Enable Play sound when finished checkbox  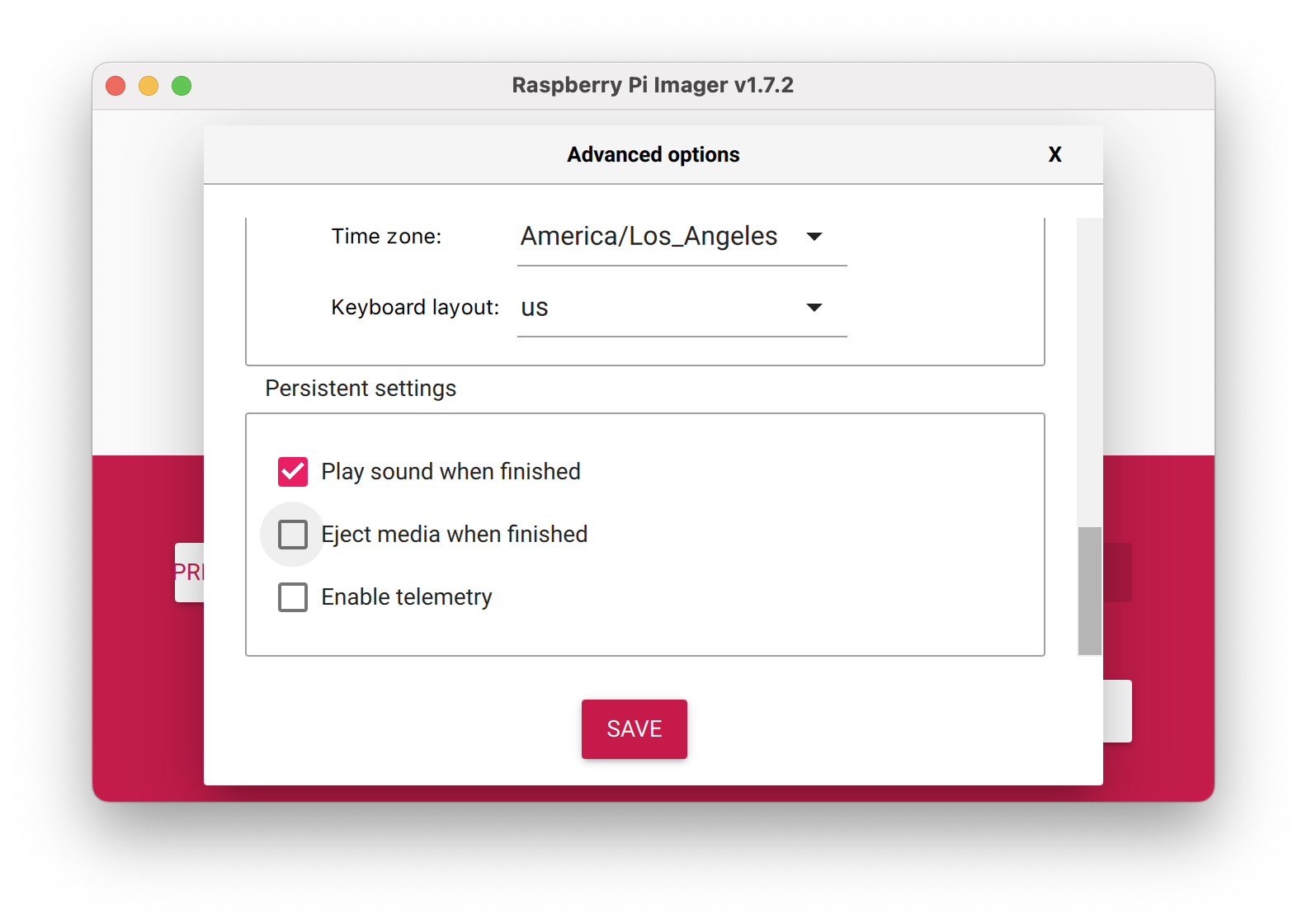tap(293, 472)
